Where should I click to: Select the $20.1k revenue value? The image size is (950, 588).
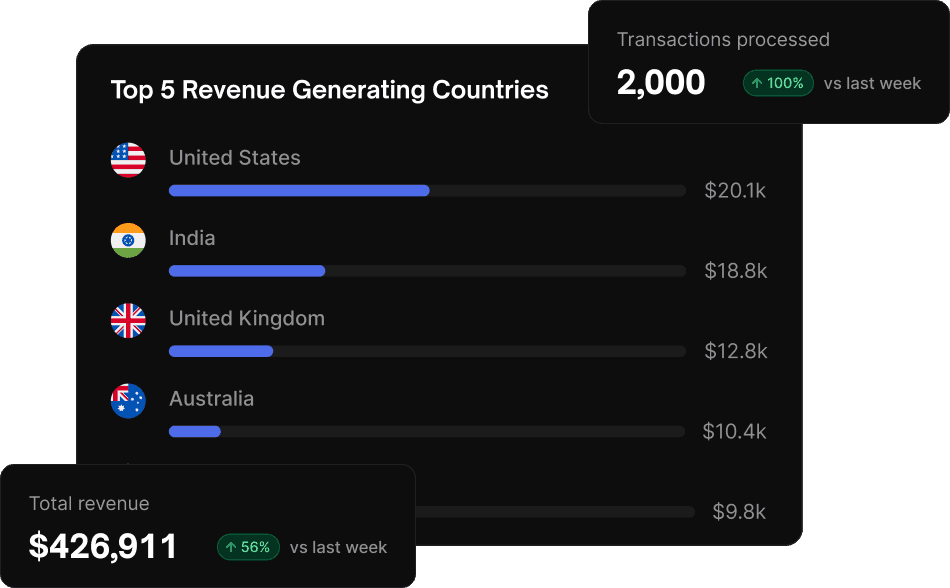point(735,191)
